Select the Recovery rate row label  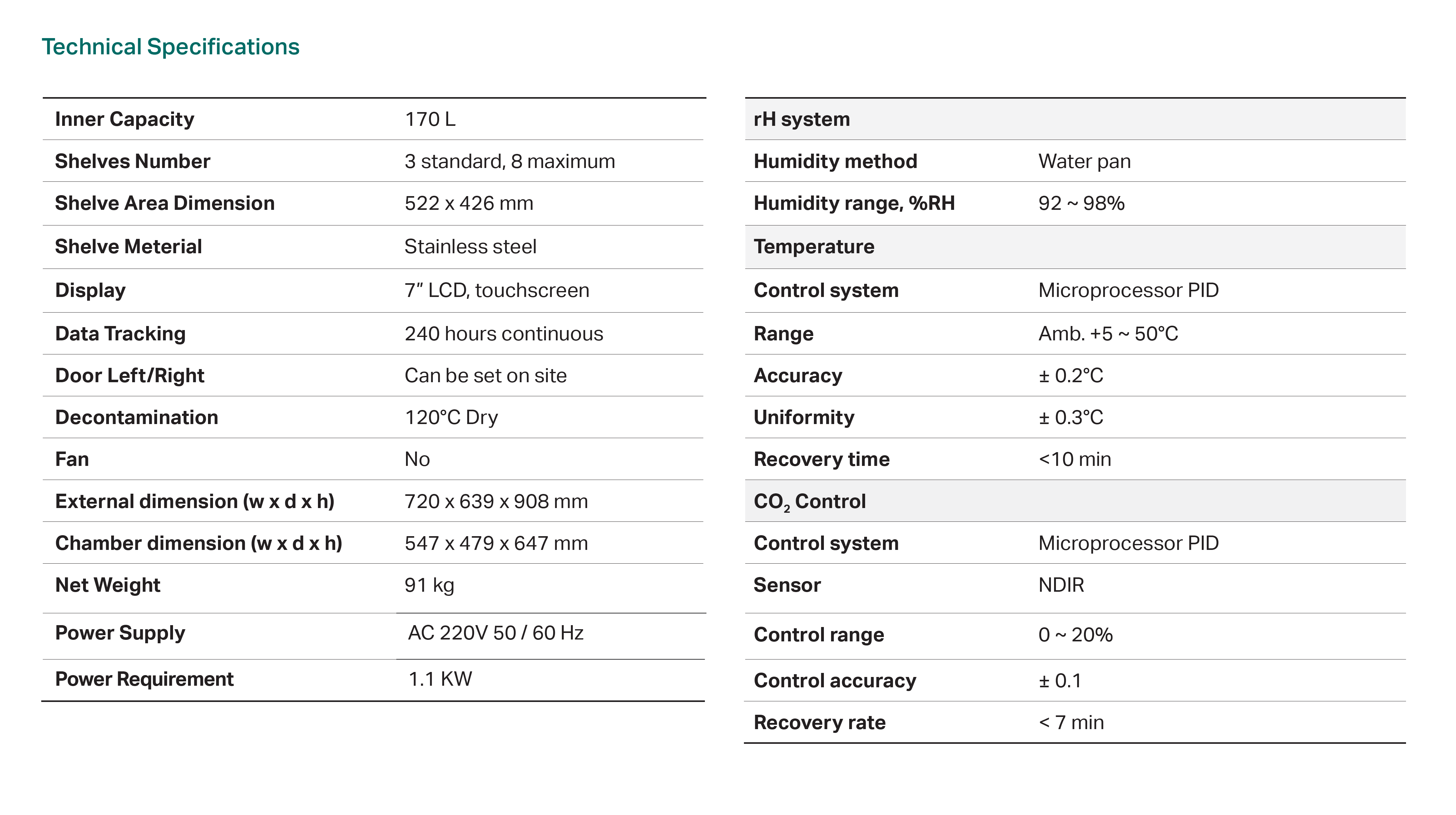[x=820, y=723]
